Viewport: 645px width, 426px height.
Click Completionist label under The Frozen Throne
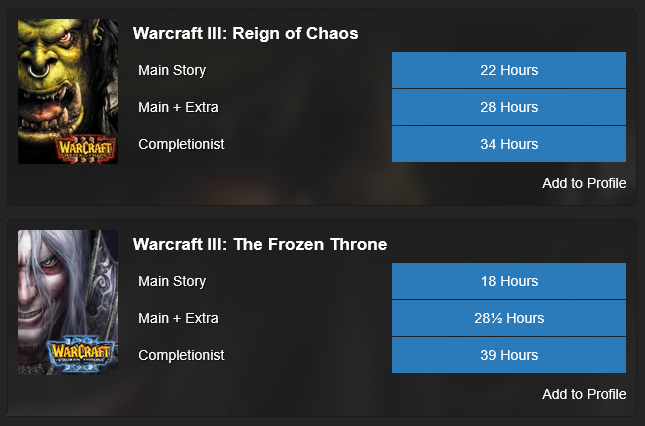181,355
